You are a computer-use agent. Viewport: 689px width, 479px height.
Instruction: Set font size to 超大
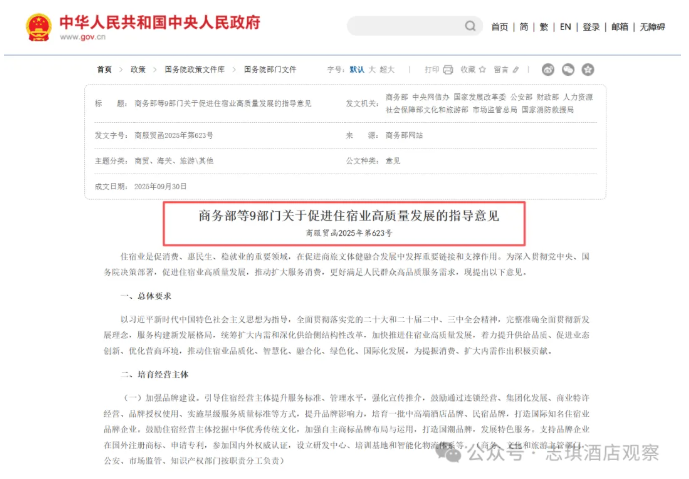pos(387,70)
